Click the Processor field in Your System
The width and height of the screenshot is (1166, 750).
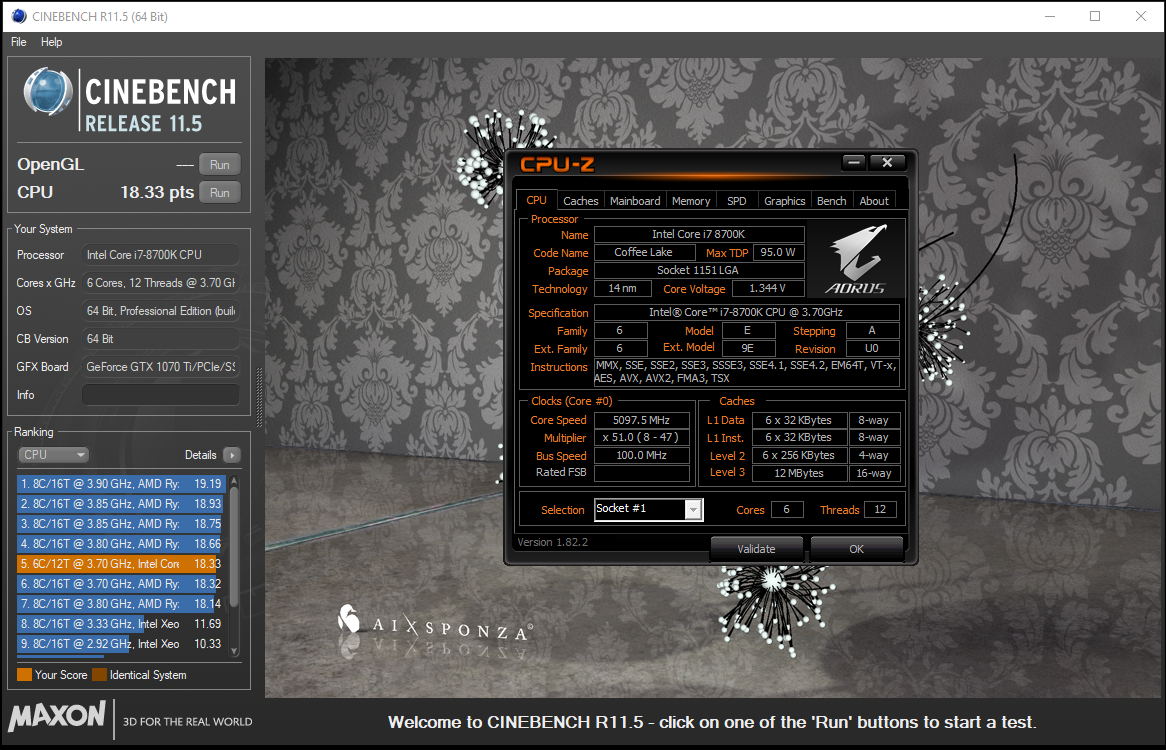click(x=161, y=255)
